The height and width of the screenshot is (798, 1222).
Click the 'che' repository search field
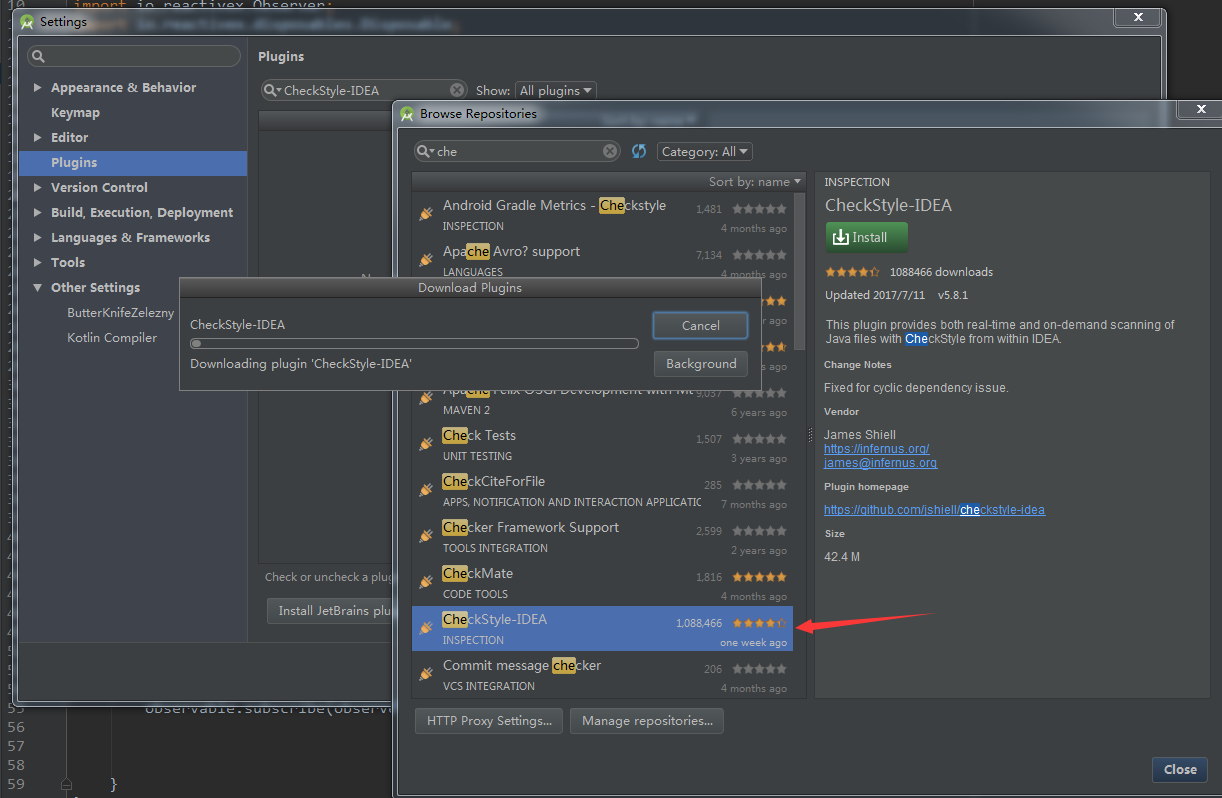[x=518, y=151]
